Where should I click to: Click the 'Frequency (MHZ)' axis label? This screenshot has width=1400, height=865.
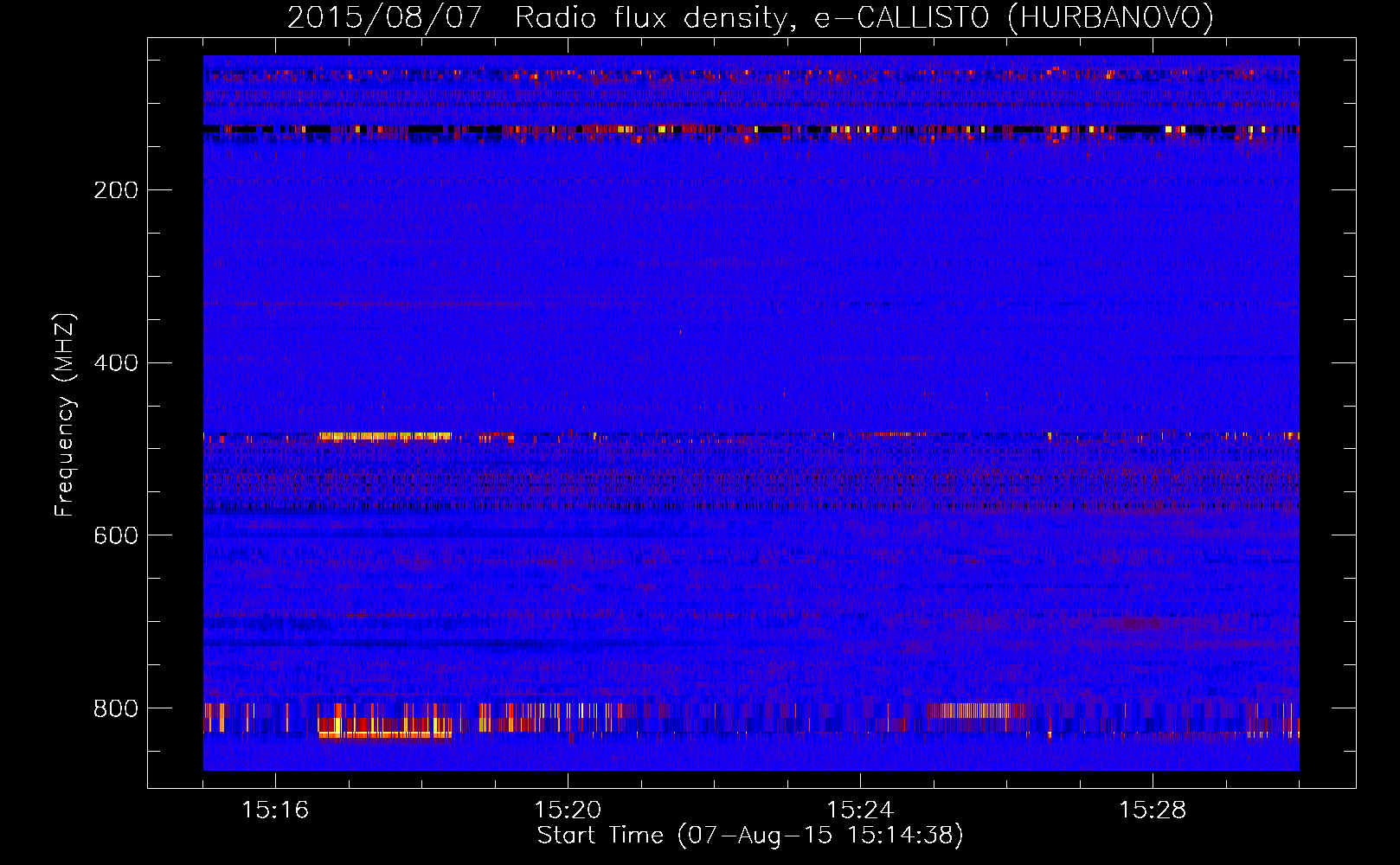(64, 415)
